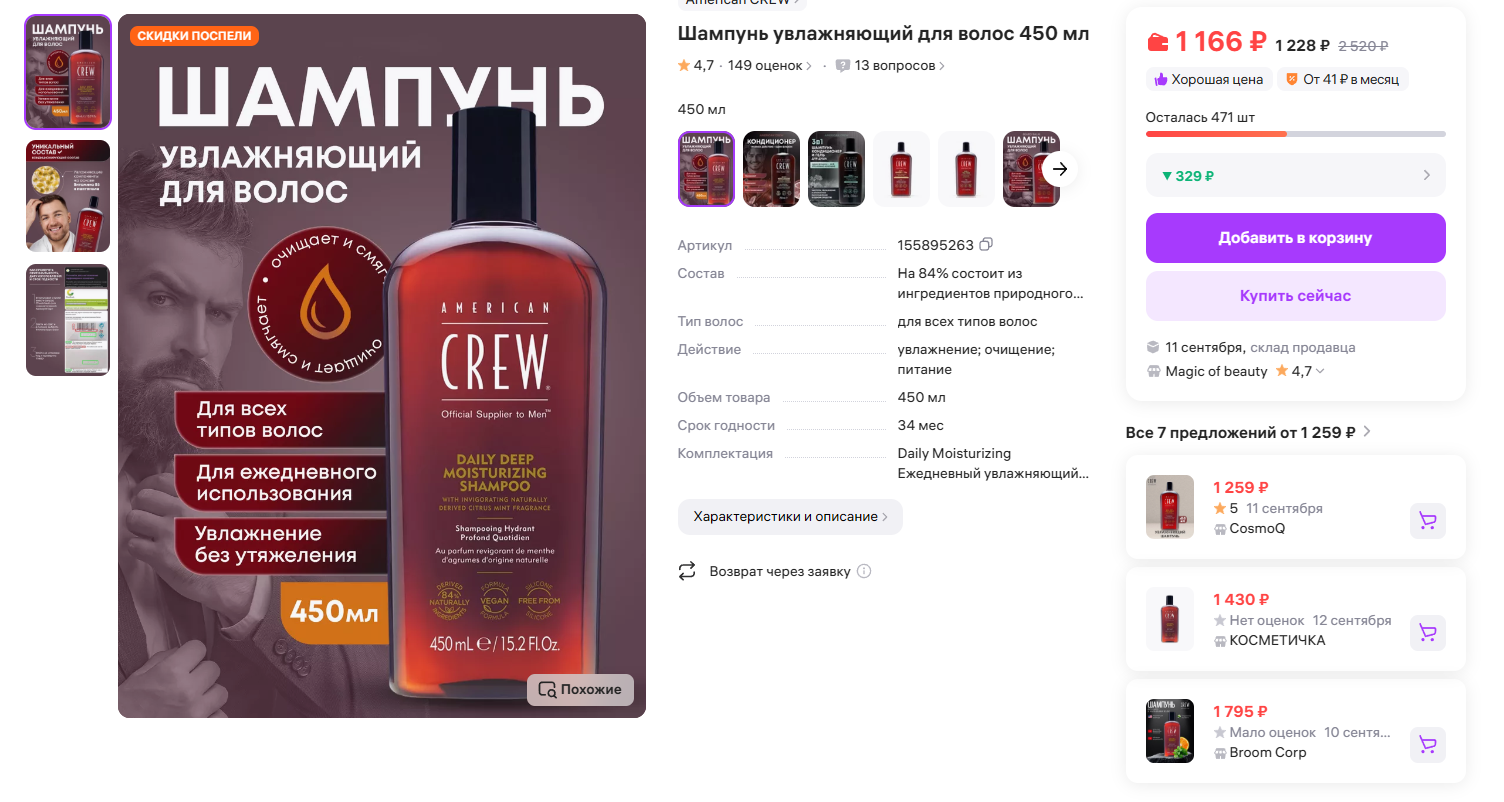Click the Хорошая цена badge
The image size is (1504, 802).
1208,79
